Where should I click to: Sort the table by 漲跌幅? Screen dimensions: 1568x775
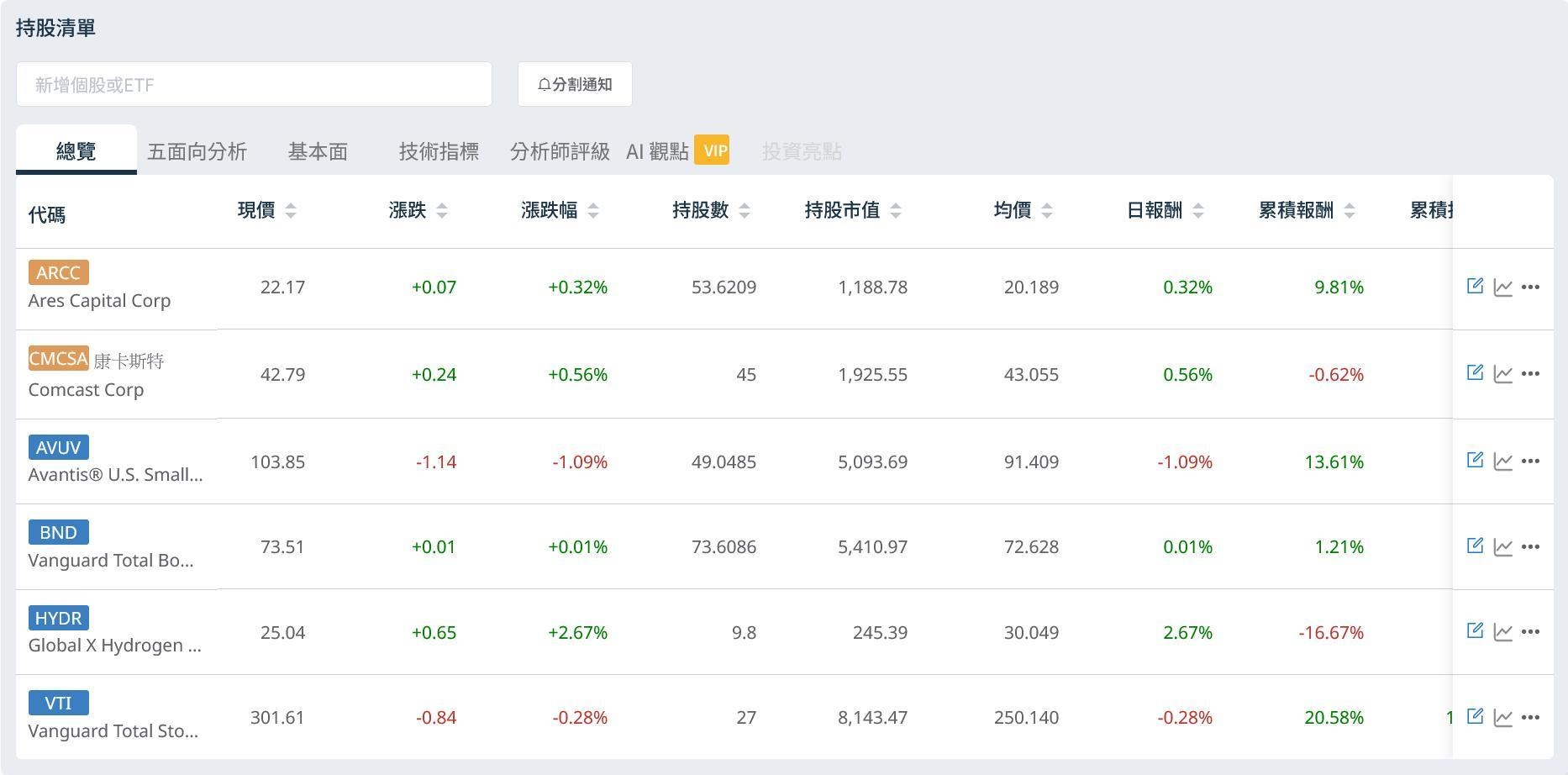[593, 211]
